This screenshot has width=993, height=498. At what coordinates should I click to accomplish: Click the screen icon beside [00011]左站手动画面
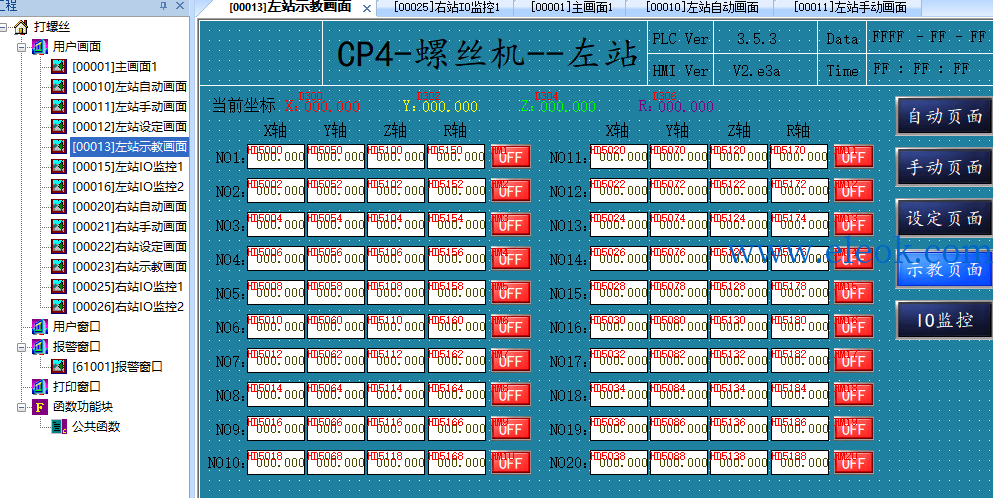point(59,106)
